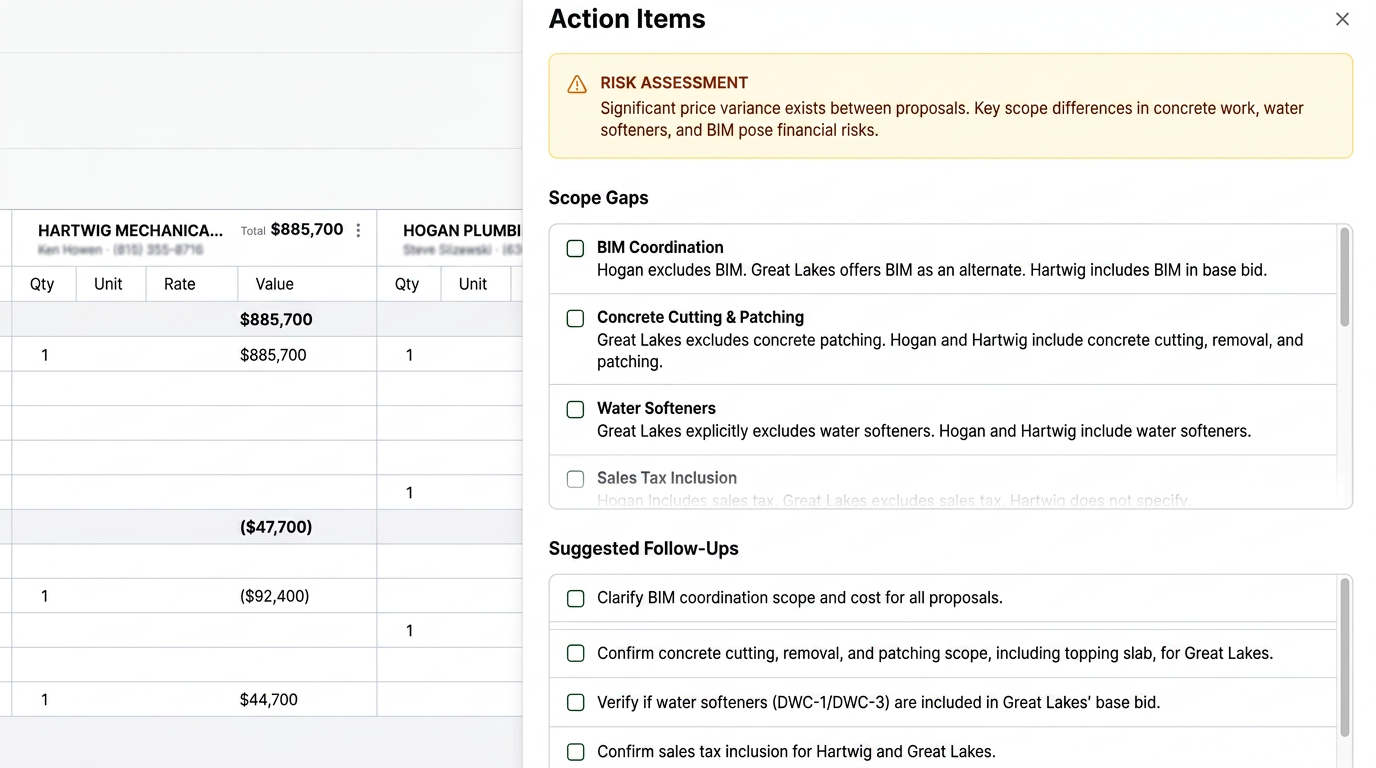
Task: Click the Risk Assessment warning triangle icon
Action: click(x=576, y=84)
